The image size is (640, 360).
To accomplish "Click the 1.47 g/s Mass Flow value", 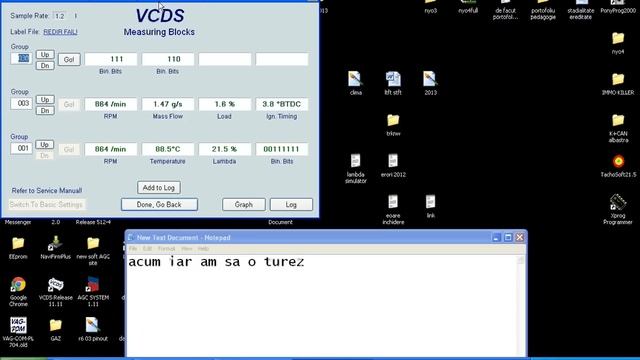I will point(168,104).
